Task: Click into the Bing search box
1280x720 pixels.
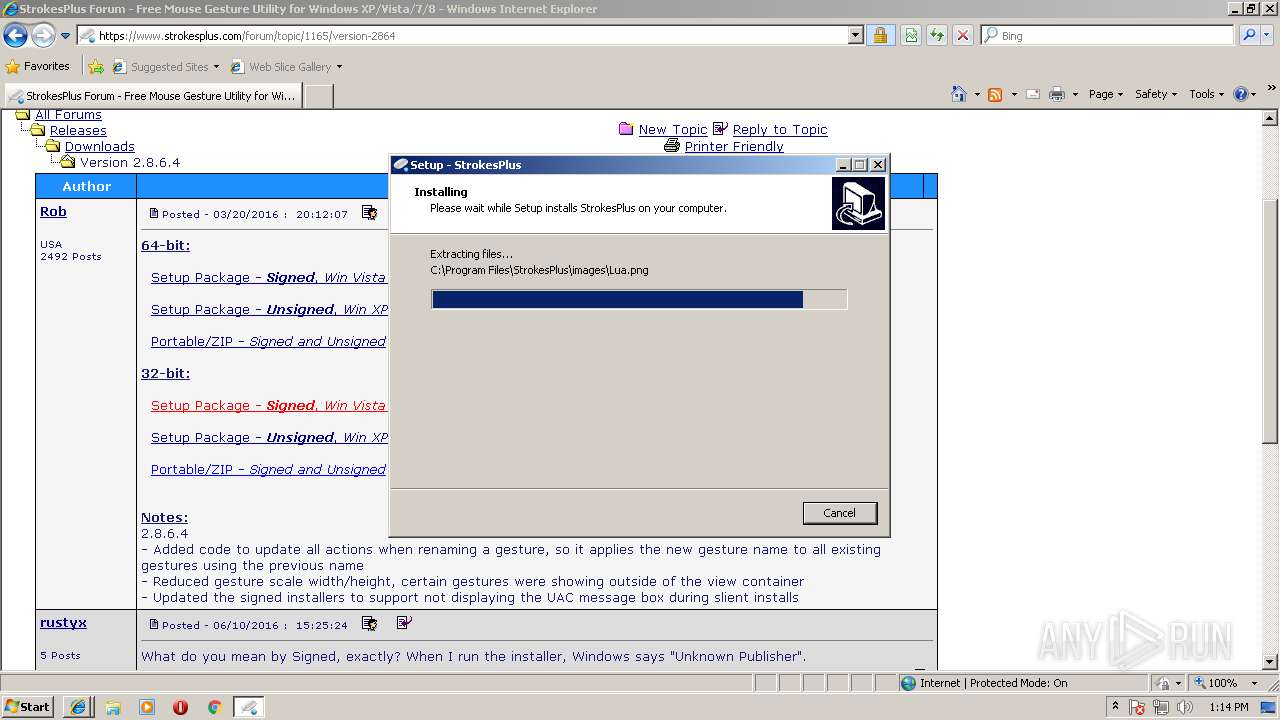Action: [x=1108, y=35]
